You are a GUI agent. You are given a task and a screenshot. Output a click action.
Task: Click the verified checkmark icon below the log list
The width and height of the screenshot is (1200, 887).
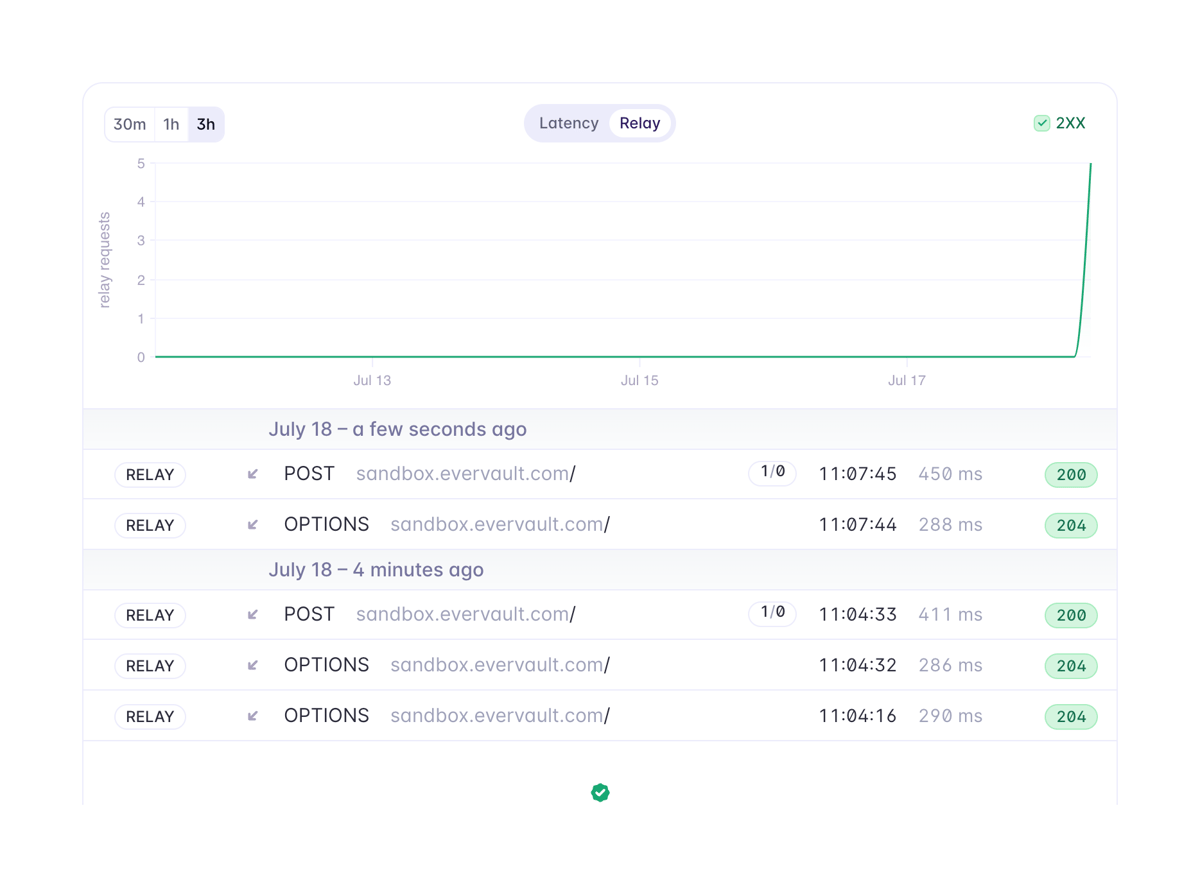(x=600, y=792)
